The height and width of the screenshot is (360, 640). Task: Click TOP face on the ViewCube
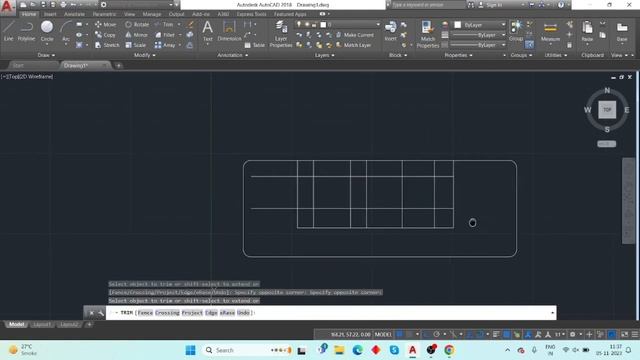point(607,110)
